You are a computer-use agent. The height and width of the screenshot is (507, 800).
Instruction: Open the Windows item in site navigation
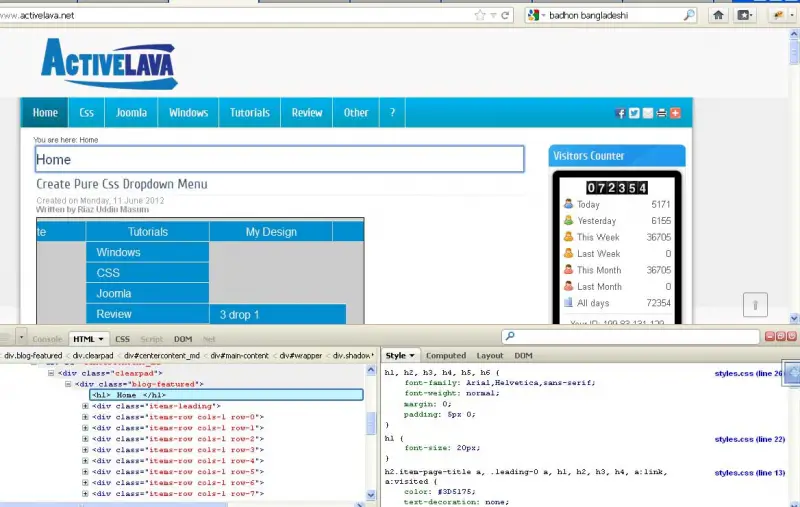[188, 113]
